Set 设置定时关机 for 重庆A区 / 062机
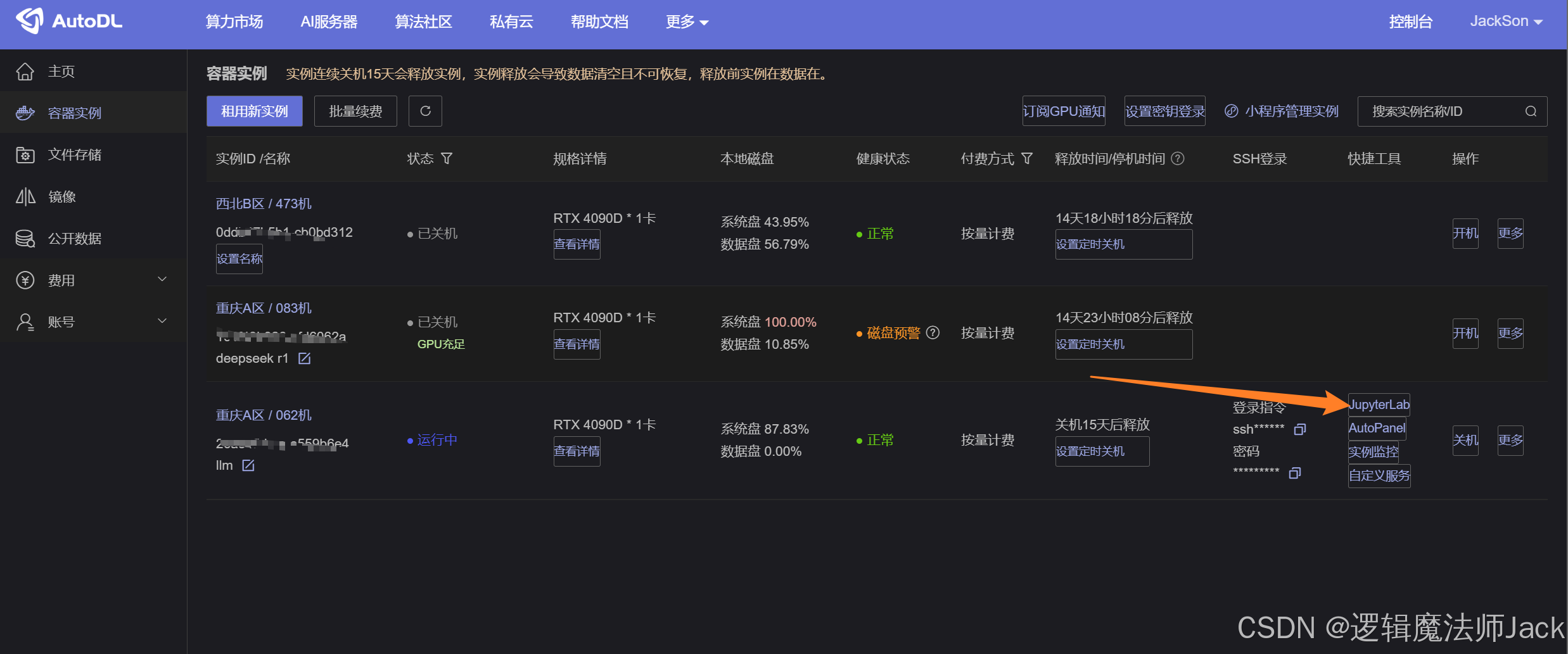The height and width of the screenshot is (654, 1568). 1102,451
